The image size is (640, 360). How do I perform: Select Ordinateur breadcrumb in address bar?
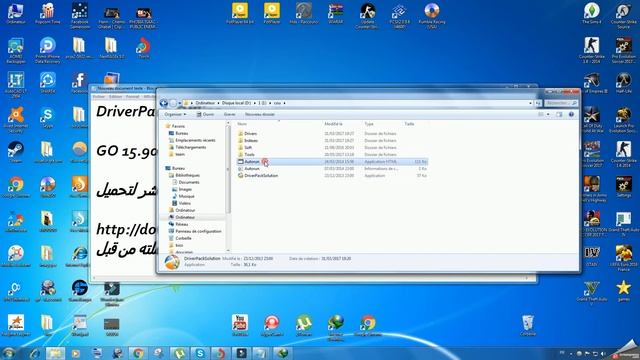(x=205, y=103)
